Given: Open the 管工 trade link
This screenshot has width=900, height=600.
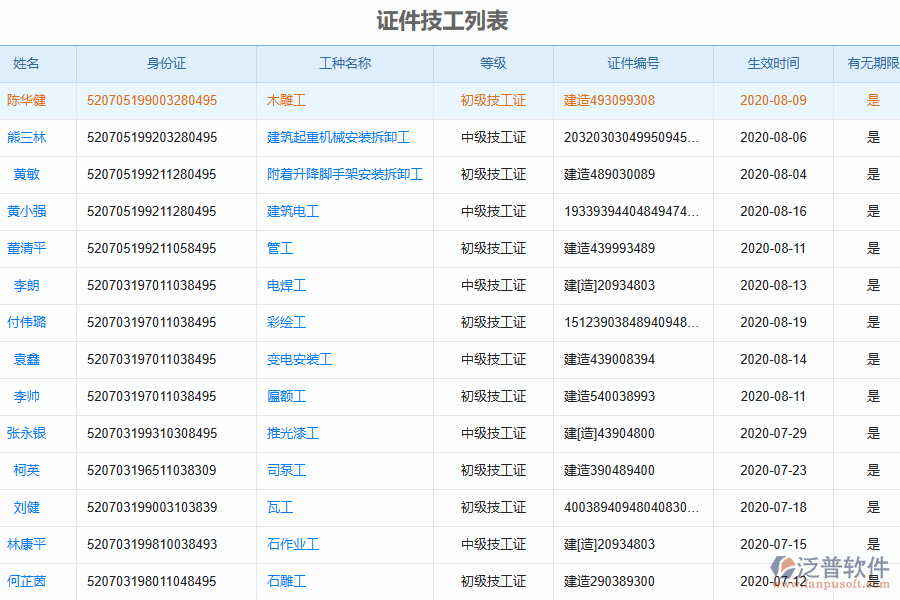Looking at the screenshot, I should [x=277, y=248].
